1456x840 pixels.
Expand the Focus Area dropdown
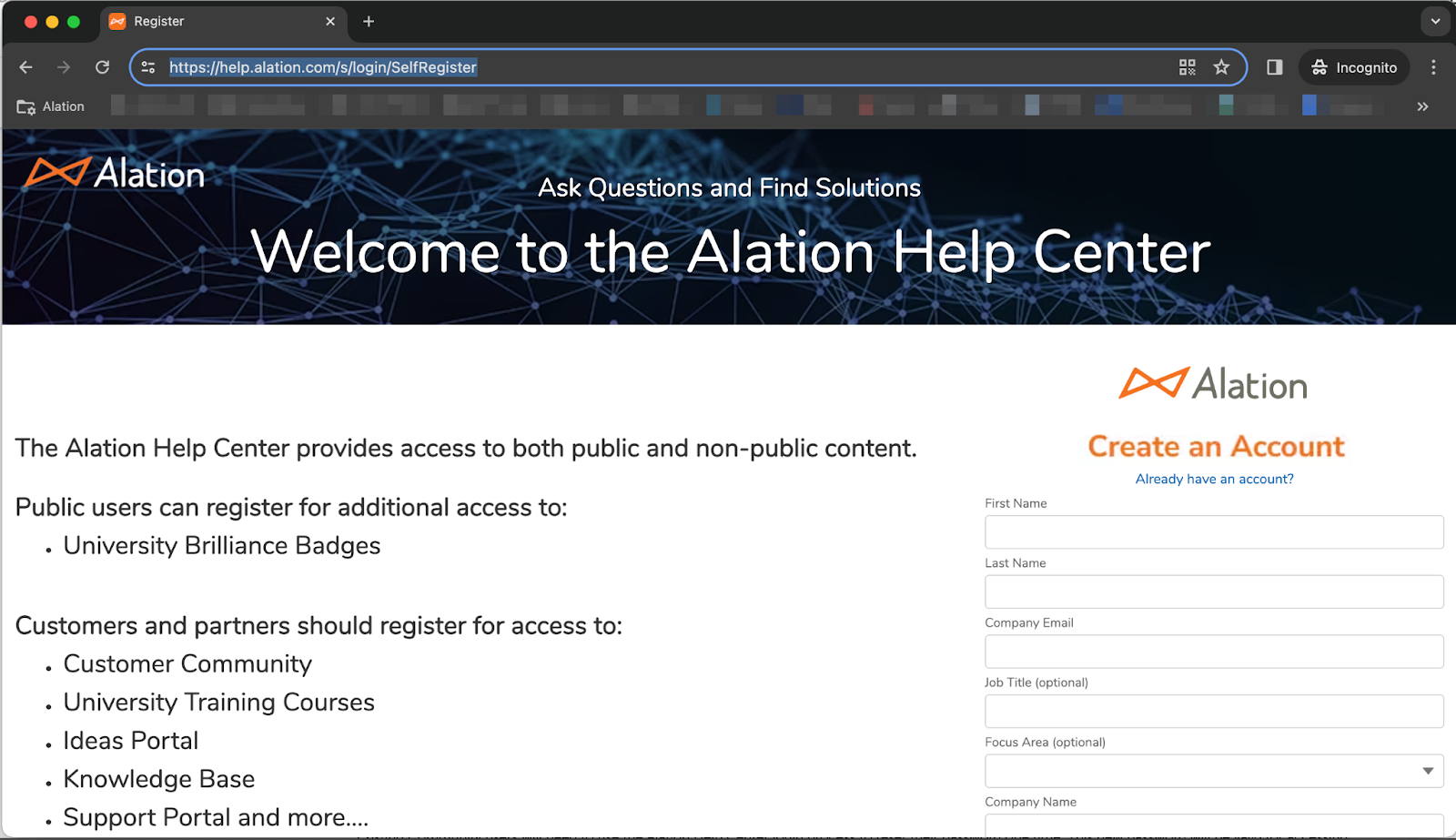pos(1214,771)
